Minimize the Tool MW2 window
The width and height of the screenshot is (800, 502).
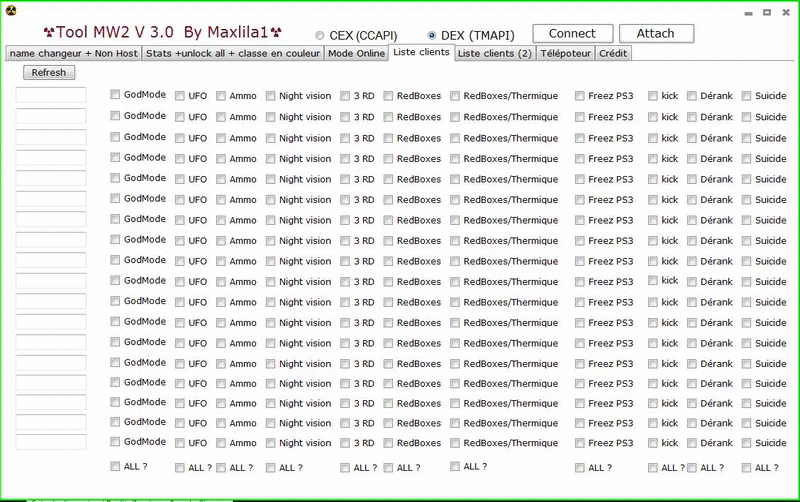(x=748, y=13)
